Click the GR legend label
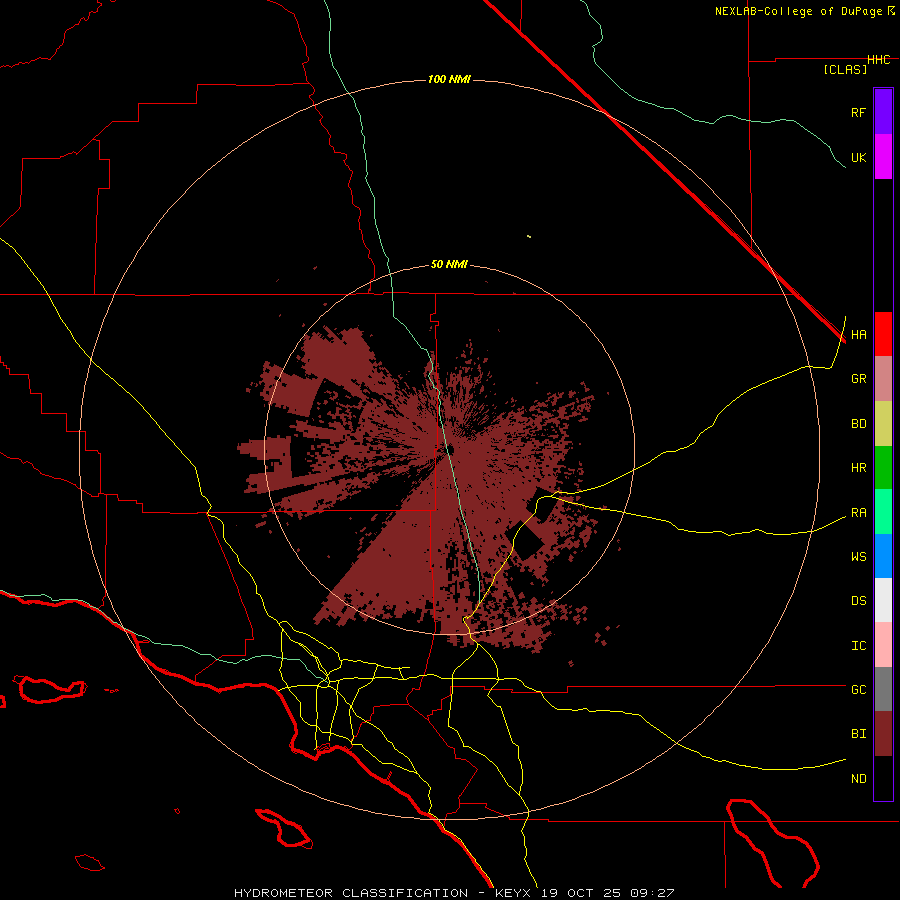The height and width of the screenshot is (900, 900). 858,379
